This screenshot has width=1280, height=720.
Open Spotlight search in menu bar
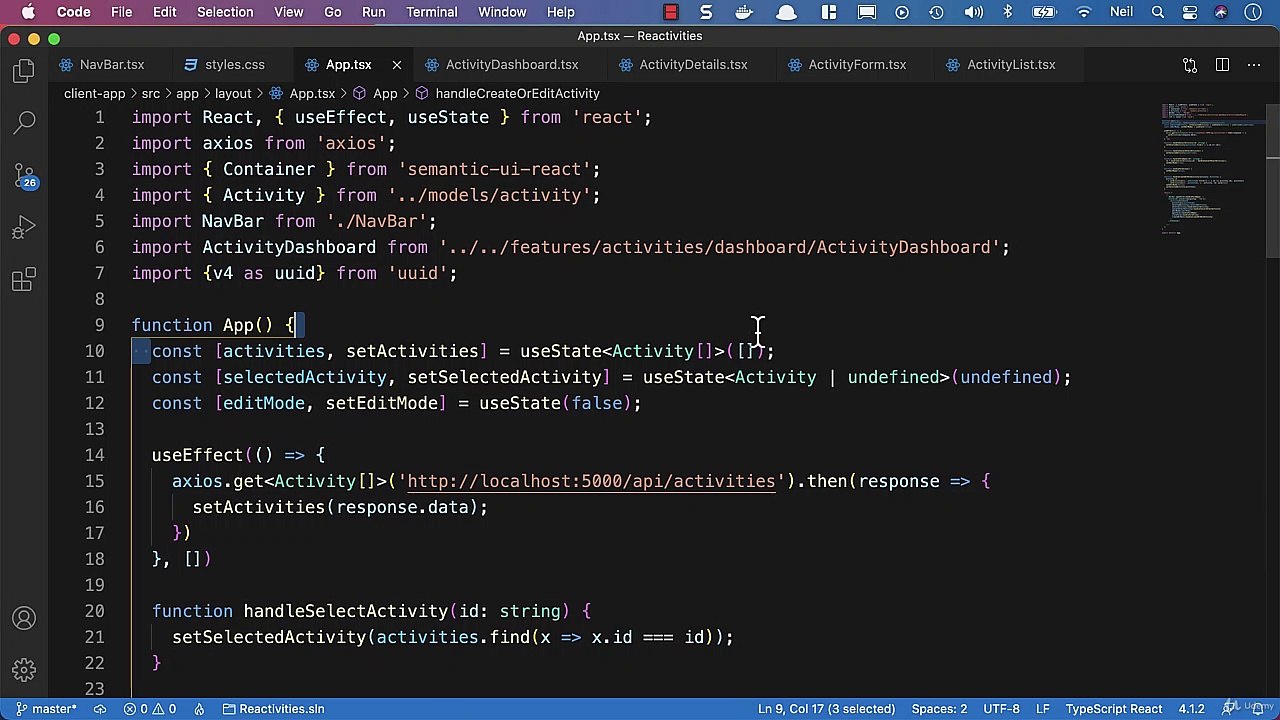(x=1158, y=12)
